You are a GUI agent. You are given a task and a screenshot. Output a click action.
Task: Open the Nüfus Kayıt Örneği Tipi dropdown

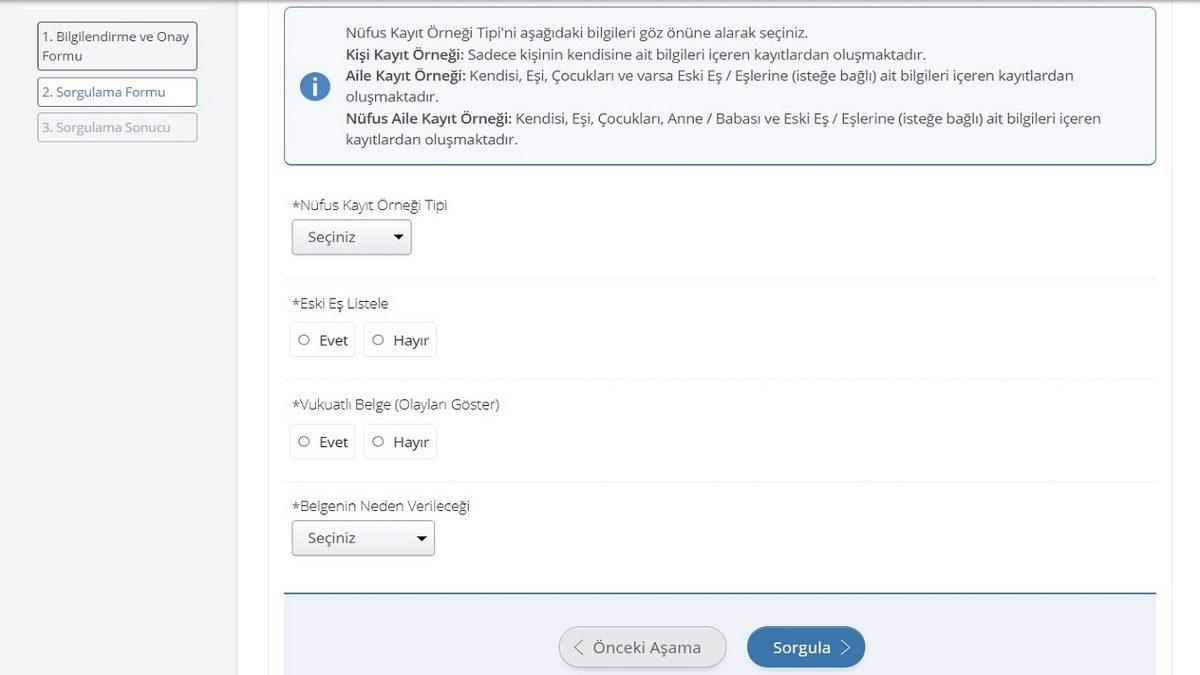click(351, 236)
